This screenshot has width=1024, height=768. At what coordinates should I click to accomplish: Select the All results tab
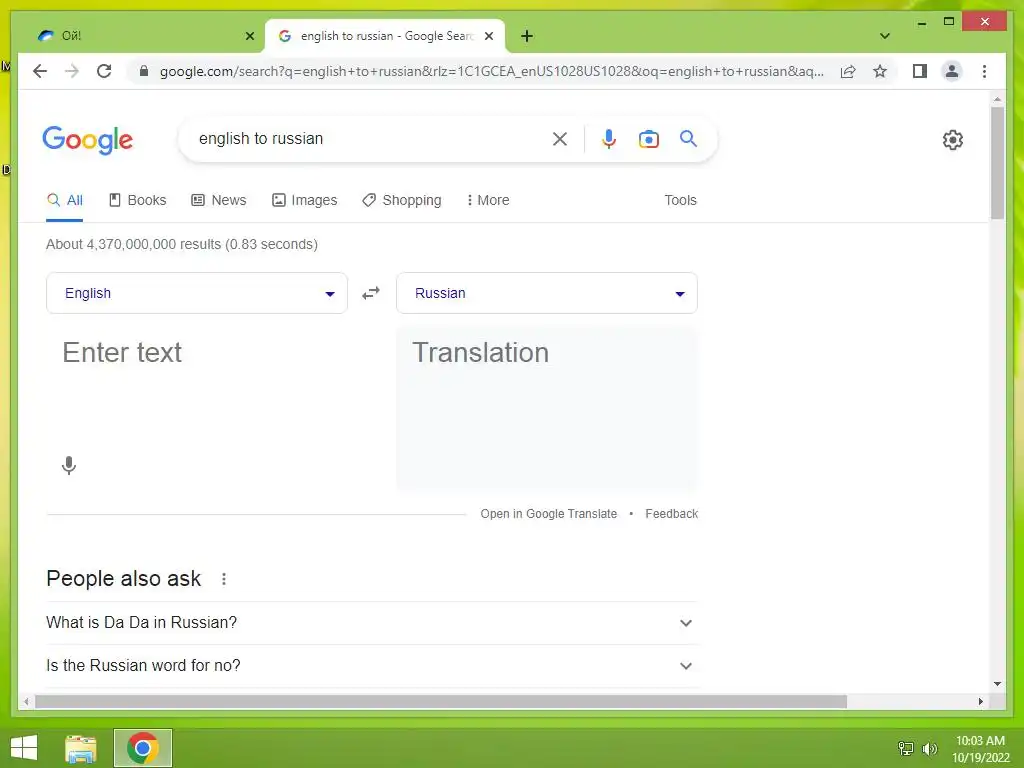[65, 200]
